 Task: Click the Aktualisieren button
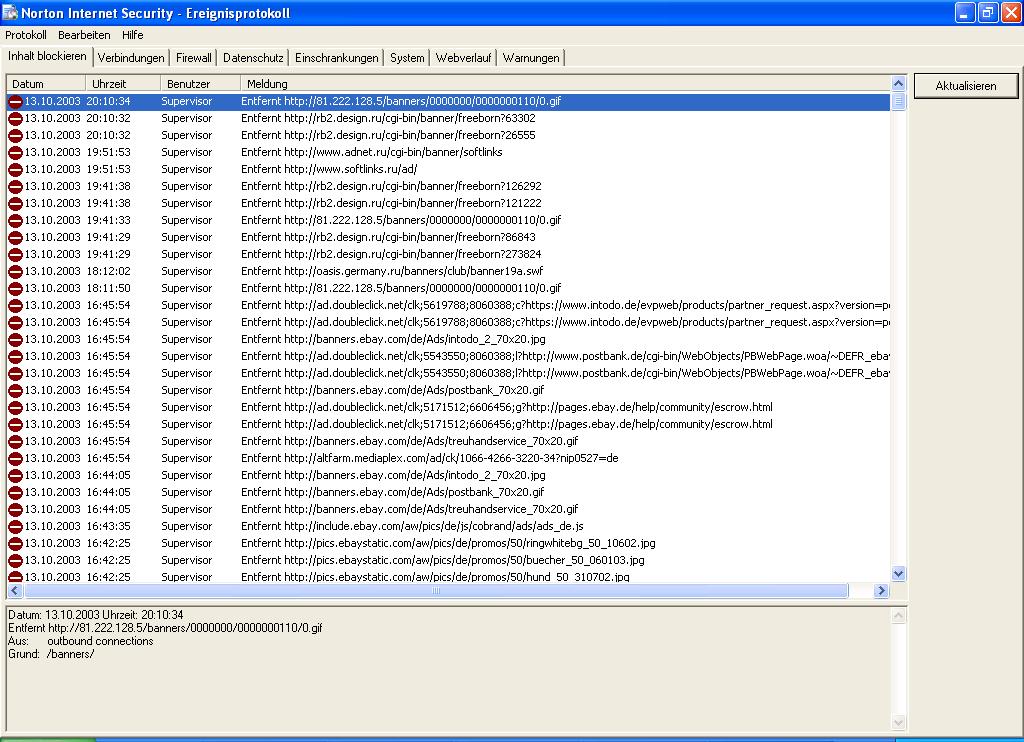coord(966,86)
